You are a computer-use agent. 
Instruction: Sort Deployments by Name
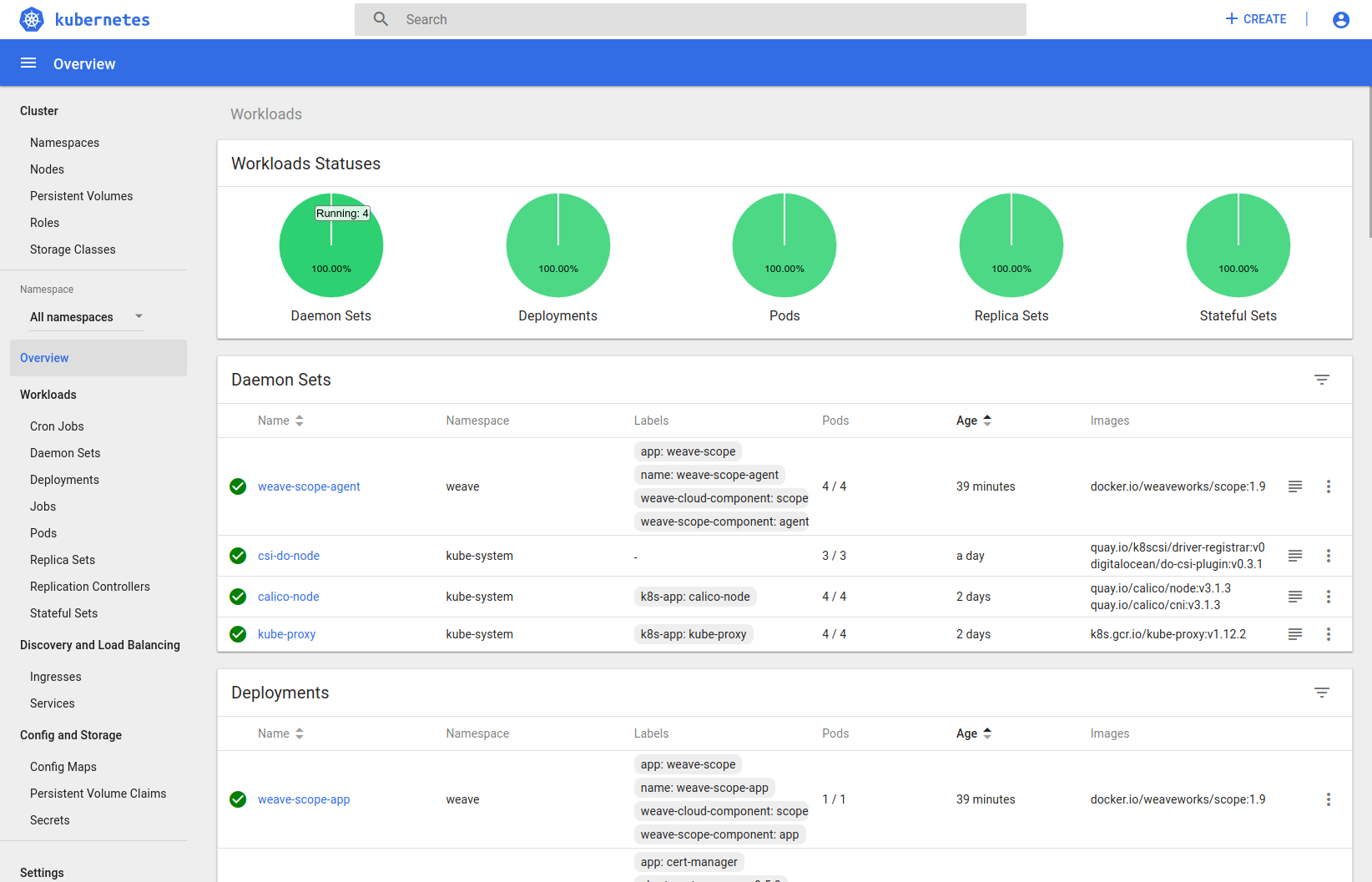pyautogui.click(x=280, y=733)
